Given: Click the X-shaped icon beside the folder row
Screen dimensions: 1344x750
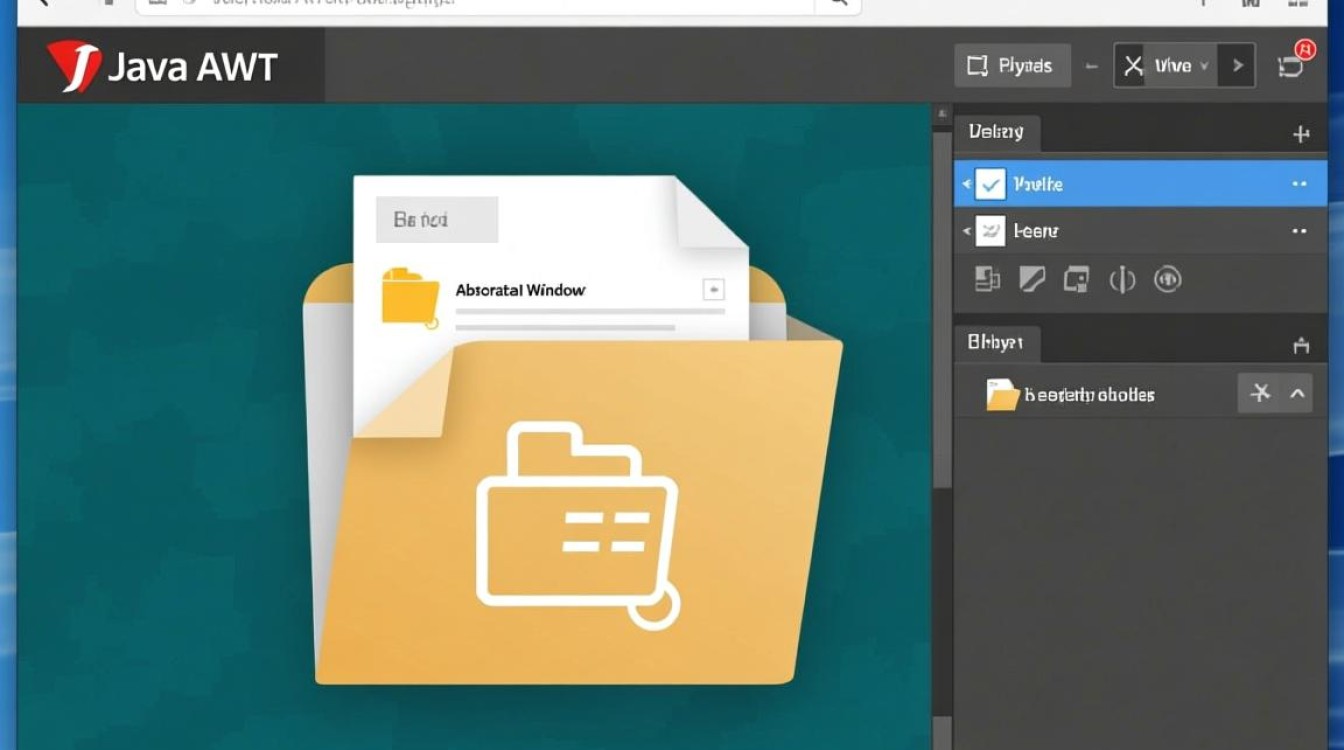Looking at the screenshot, I should (x=1260, y=393).
